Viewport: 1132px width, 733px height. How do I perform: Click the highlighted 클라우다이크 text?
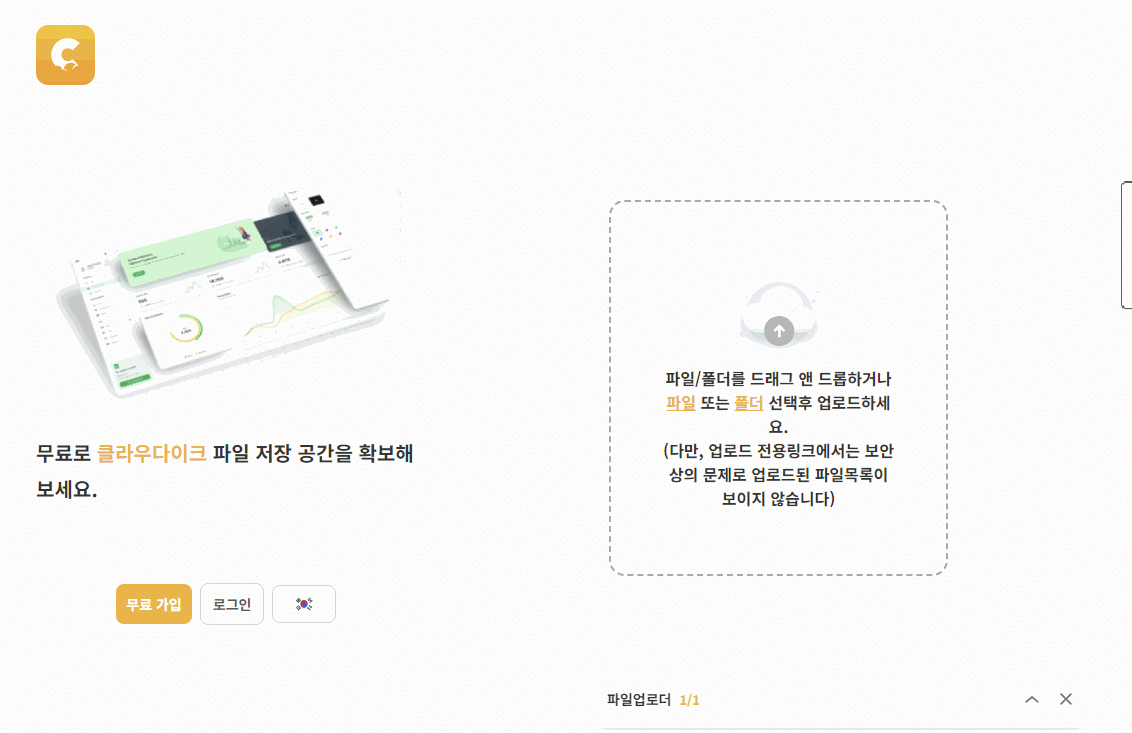click(x=152, y=454)
